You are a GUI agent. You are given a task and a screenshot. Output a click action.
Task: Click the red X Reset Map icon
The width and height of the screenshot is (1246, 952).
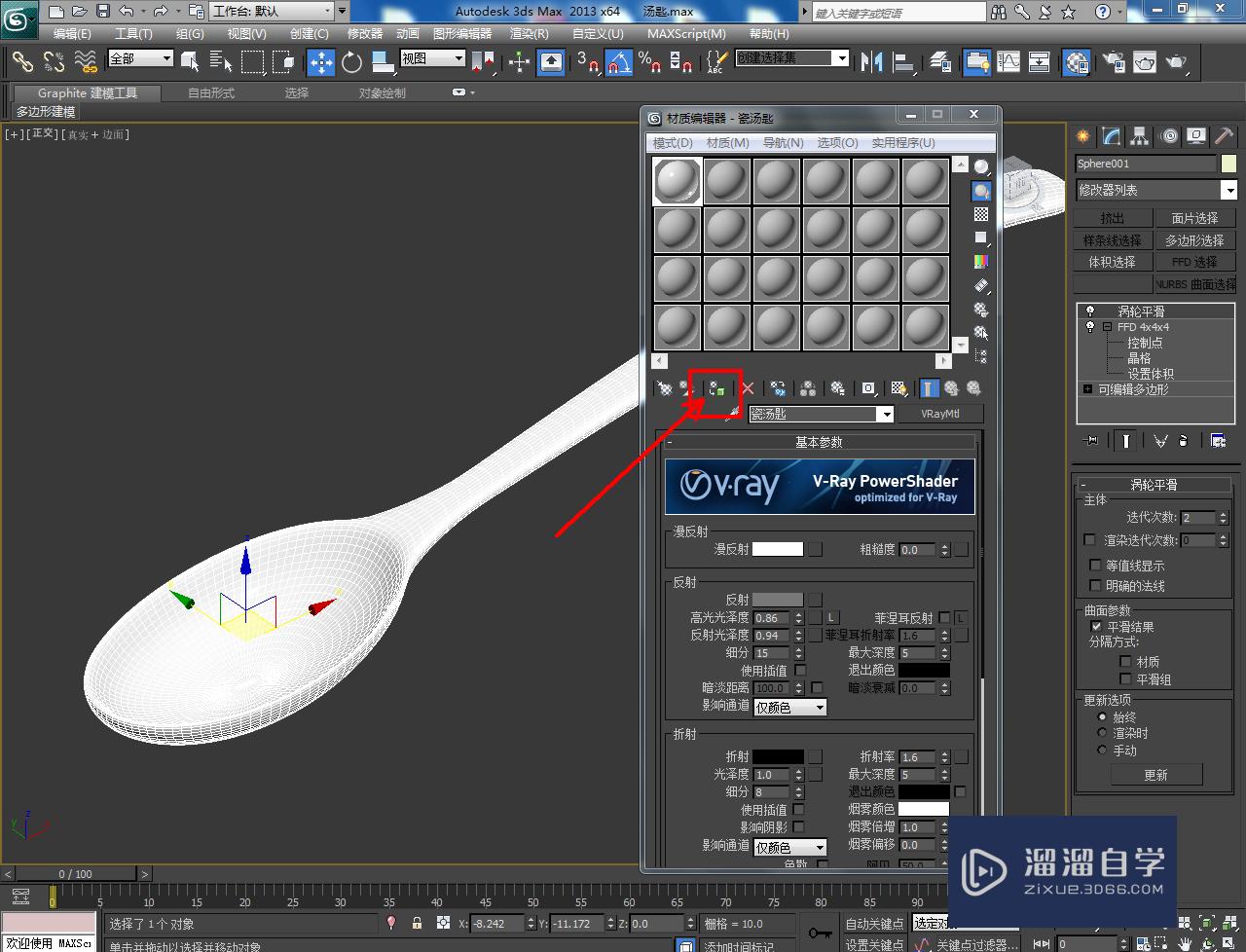(x=748, y=388)
